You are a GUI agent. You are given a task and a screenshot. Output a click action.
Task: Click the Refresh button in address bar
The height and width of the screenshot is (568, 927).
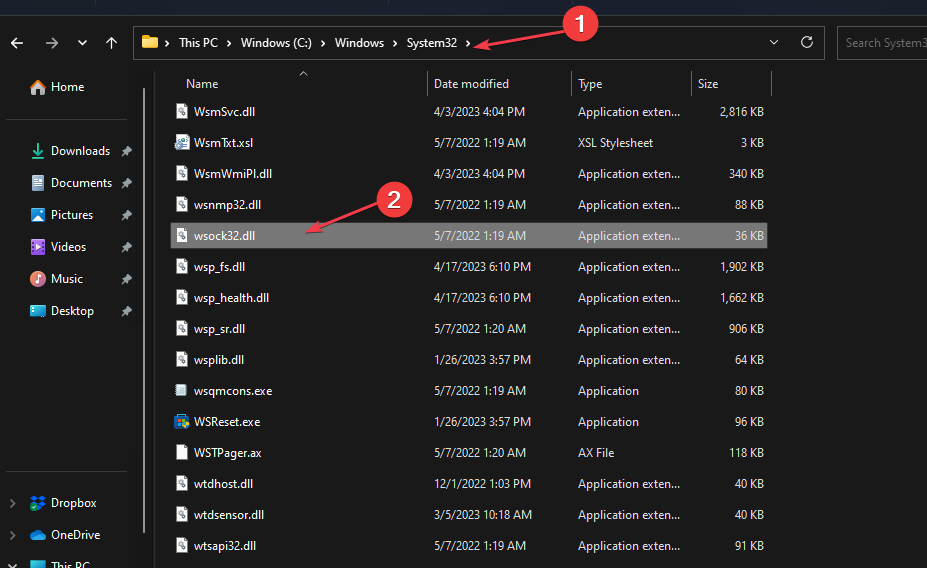[807, 43]
